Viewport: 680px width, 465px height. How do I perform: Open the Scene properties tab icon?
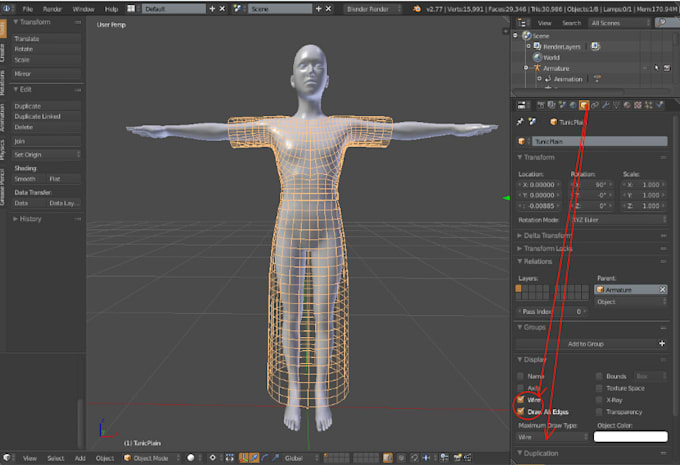tap(562, 105)
